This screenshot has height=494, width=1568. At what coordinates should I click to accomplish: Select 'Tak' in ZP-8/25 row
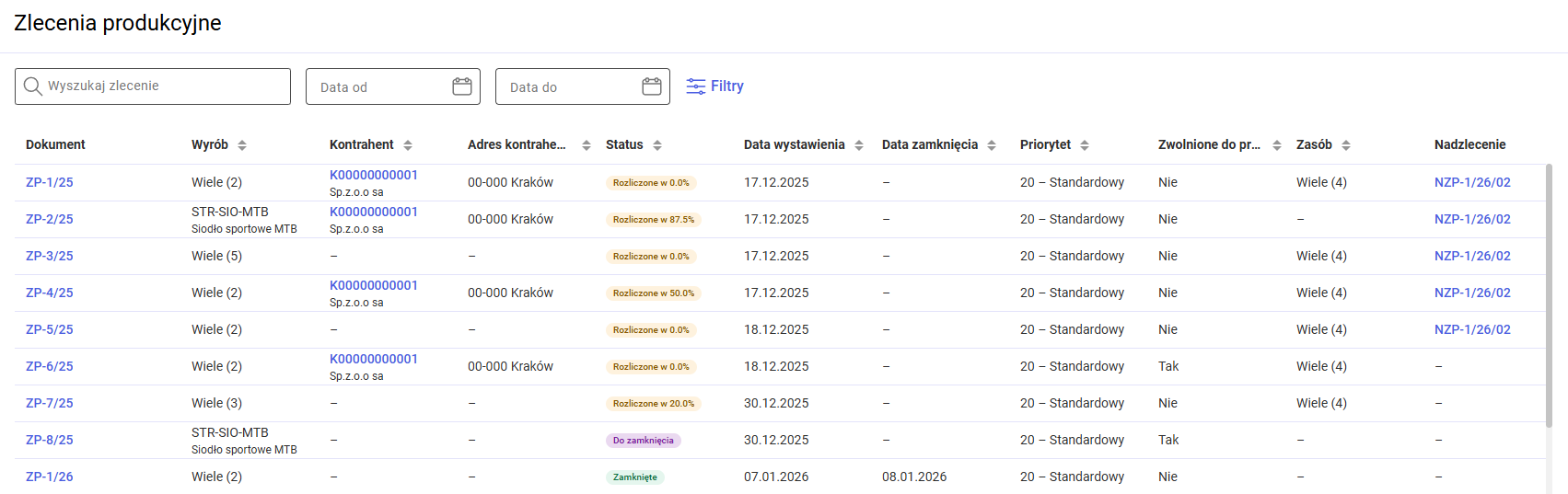1168,440
